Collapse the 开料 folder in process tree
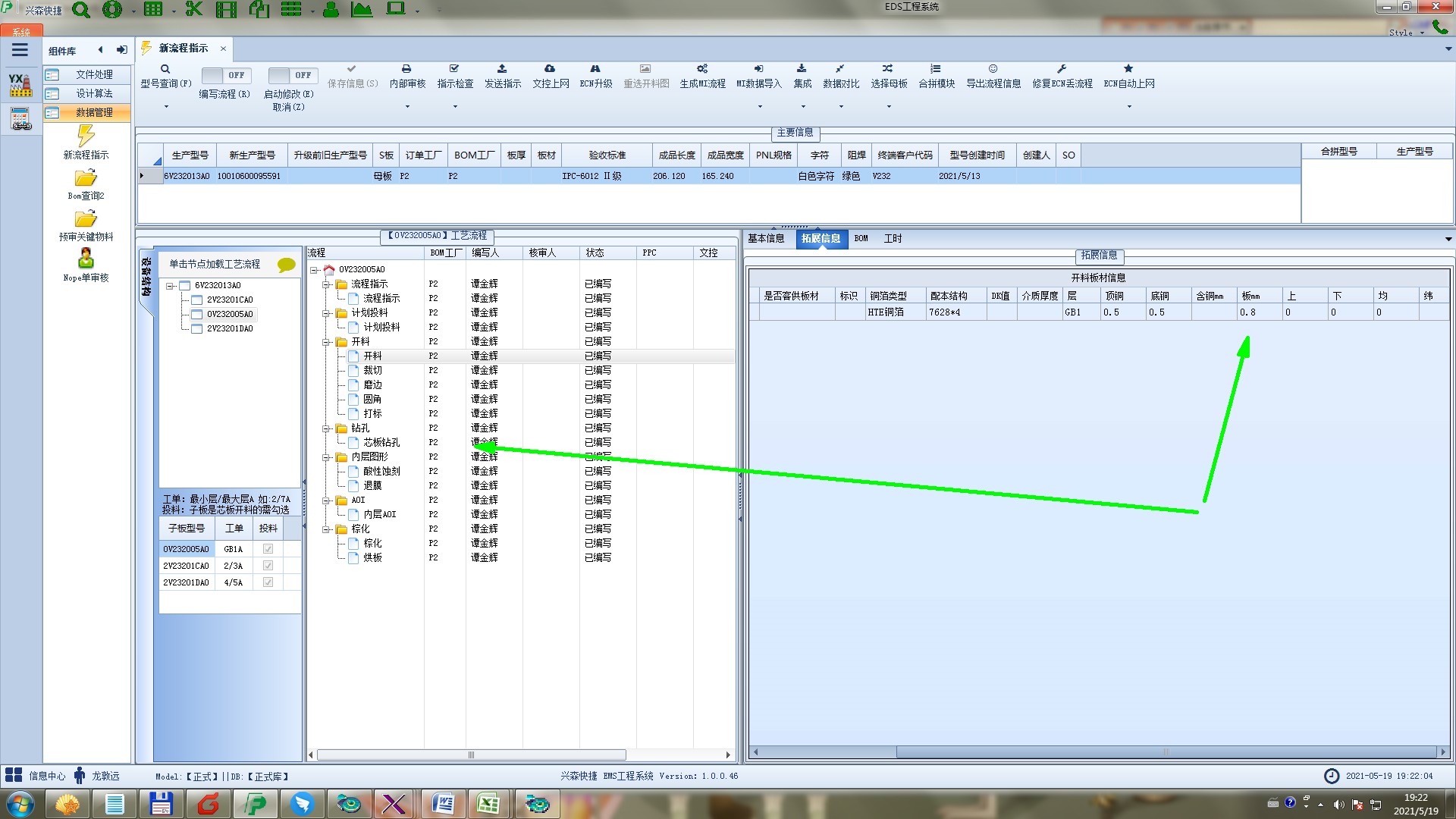1456x819 pixels. point(327,342)
